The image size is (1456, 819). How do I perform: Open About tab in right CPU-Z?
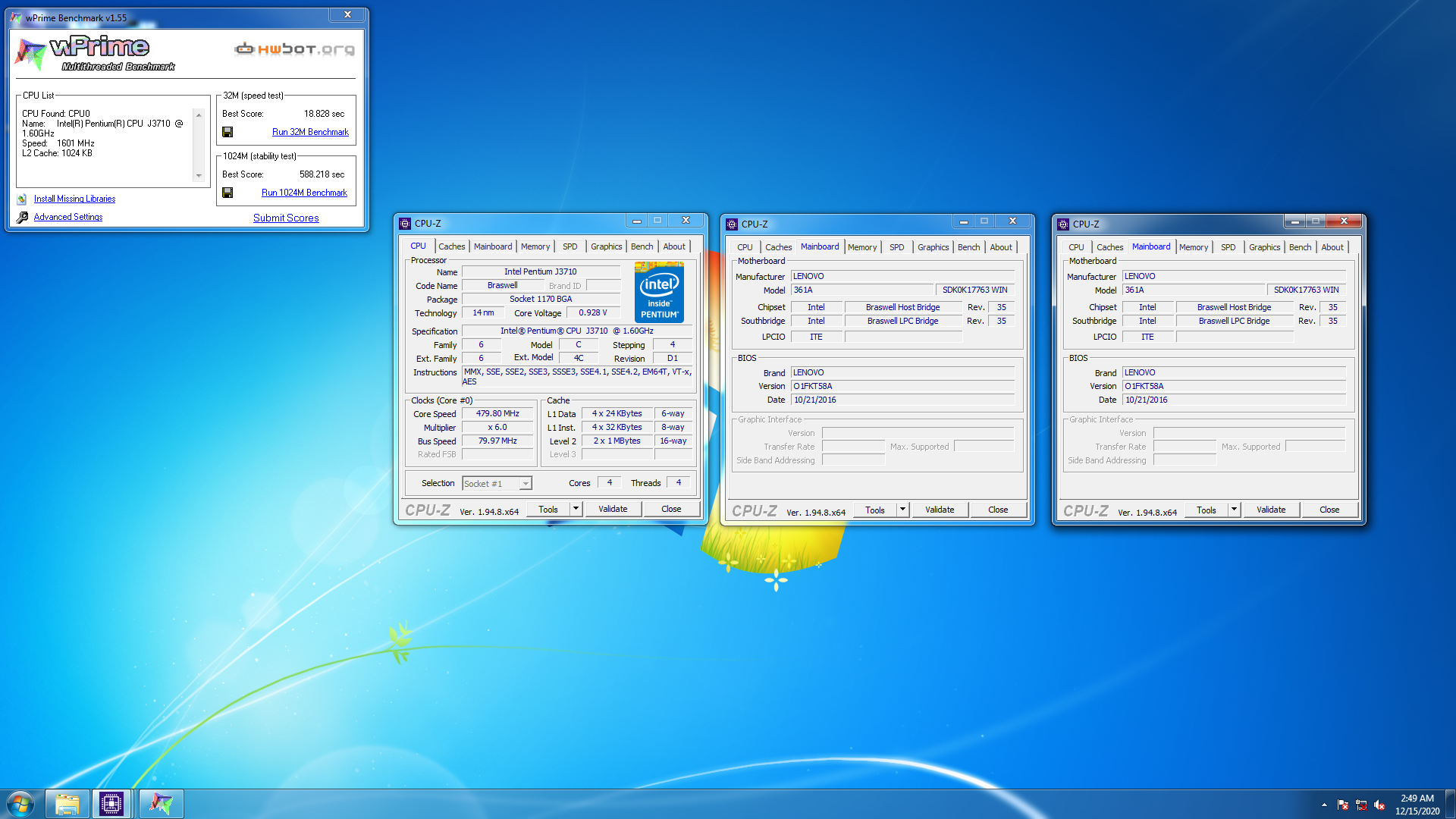coord(1332,247)
